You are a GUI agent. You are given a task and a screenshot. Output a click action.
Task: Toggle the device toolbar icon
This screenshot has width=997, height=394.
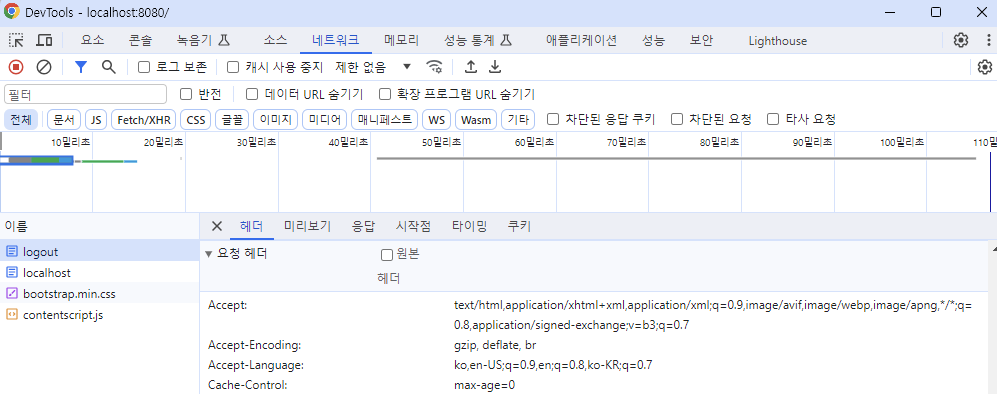point(44,41)
